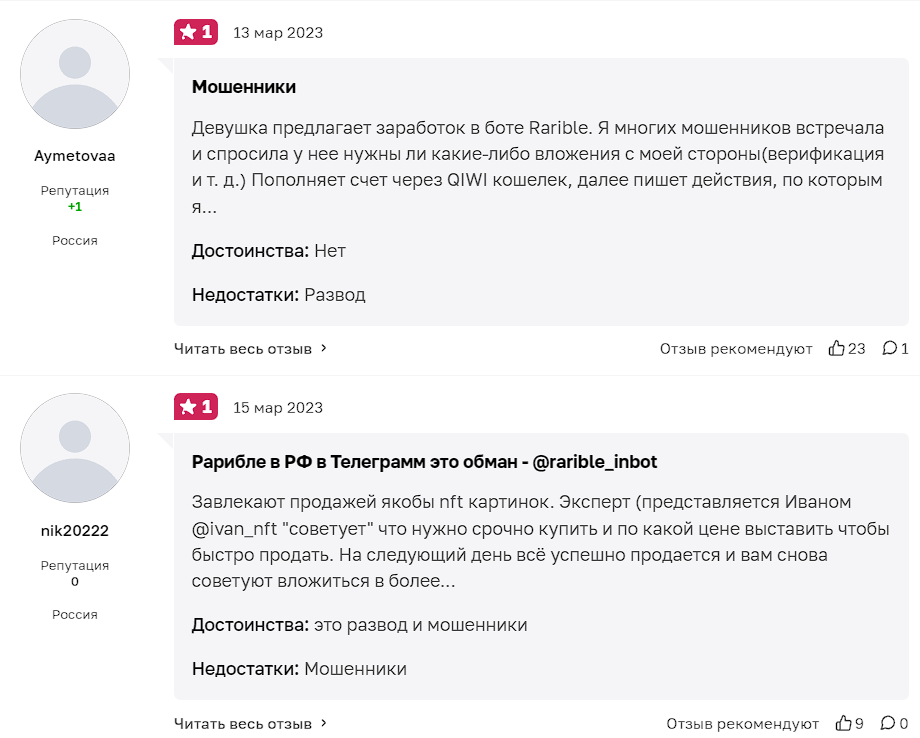Click the star rating badge dated 13 мар 2023
920x738 pixels.
point(196,32)
